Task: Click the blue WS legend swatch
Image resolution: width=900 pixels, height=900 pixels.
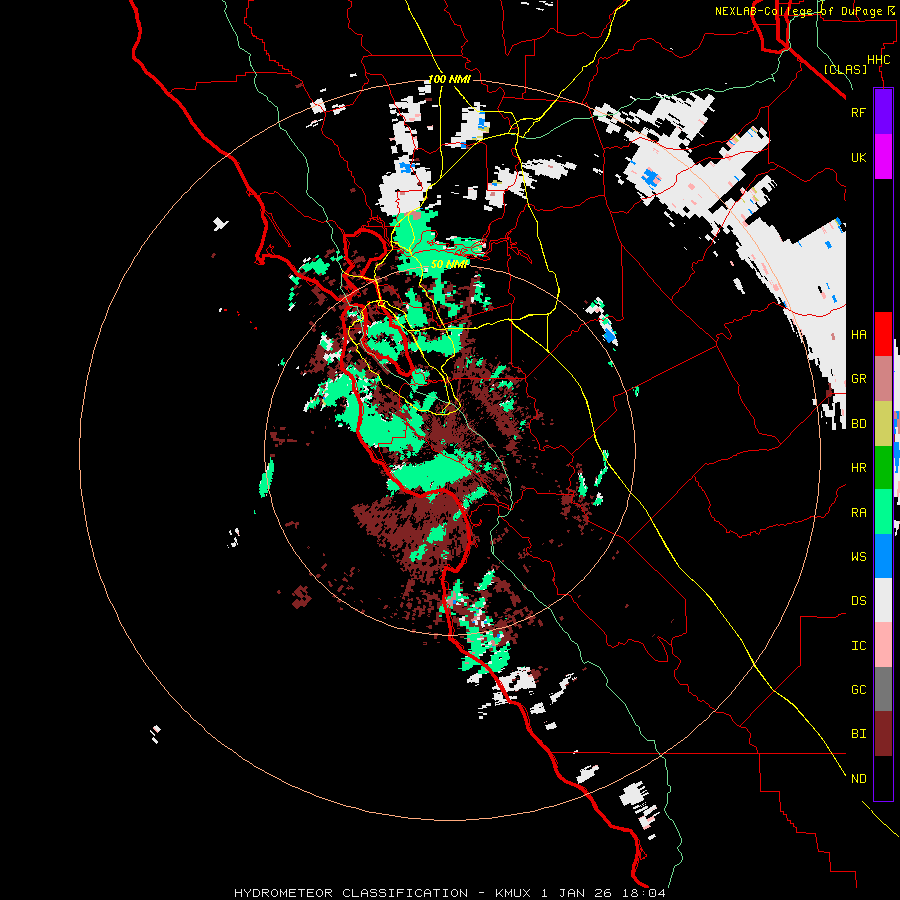Action: tap(883, 556)
